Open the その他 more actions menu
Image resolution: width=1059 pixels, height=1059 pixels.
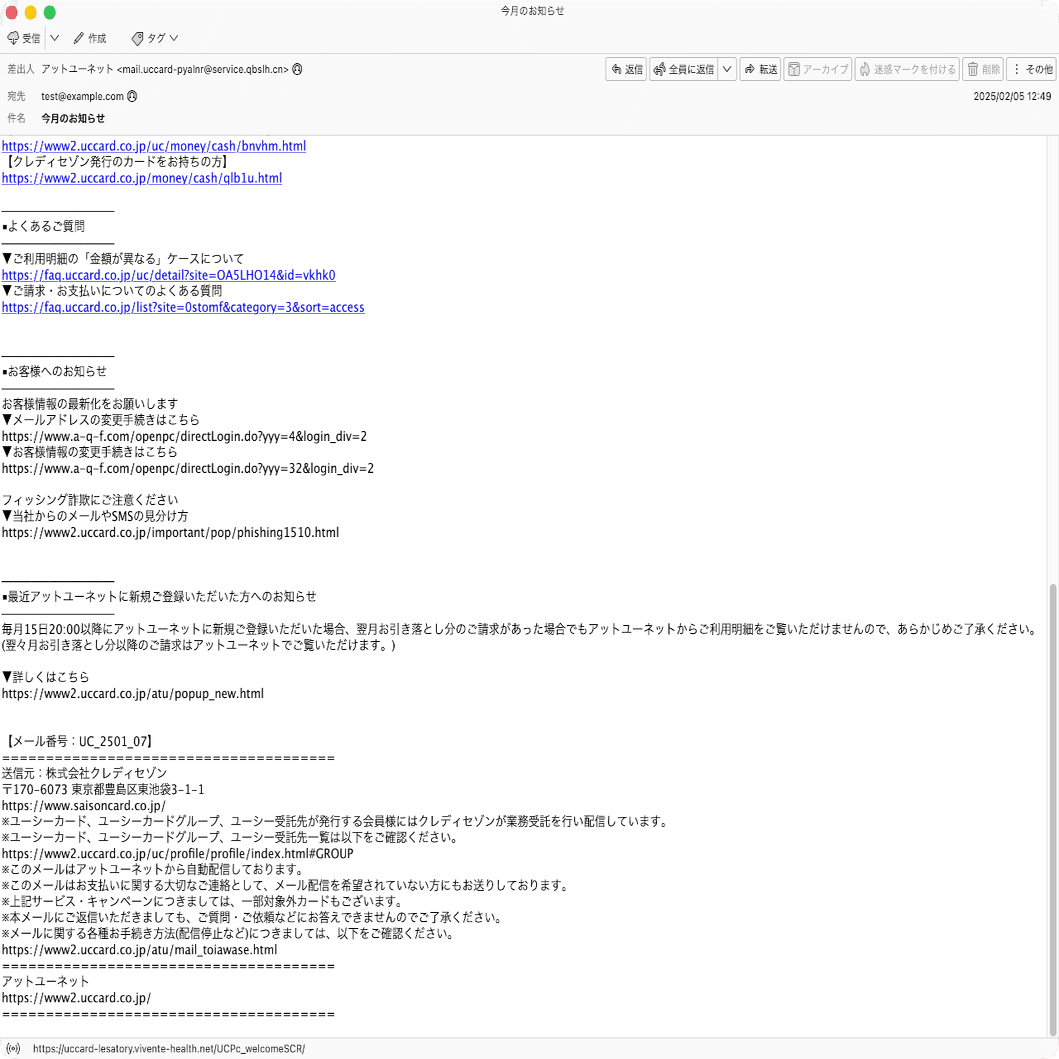click(x=1033, y=69)
